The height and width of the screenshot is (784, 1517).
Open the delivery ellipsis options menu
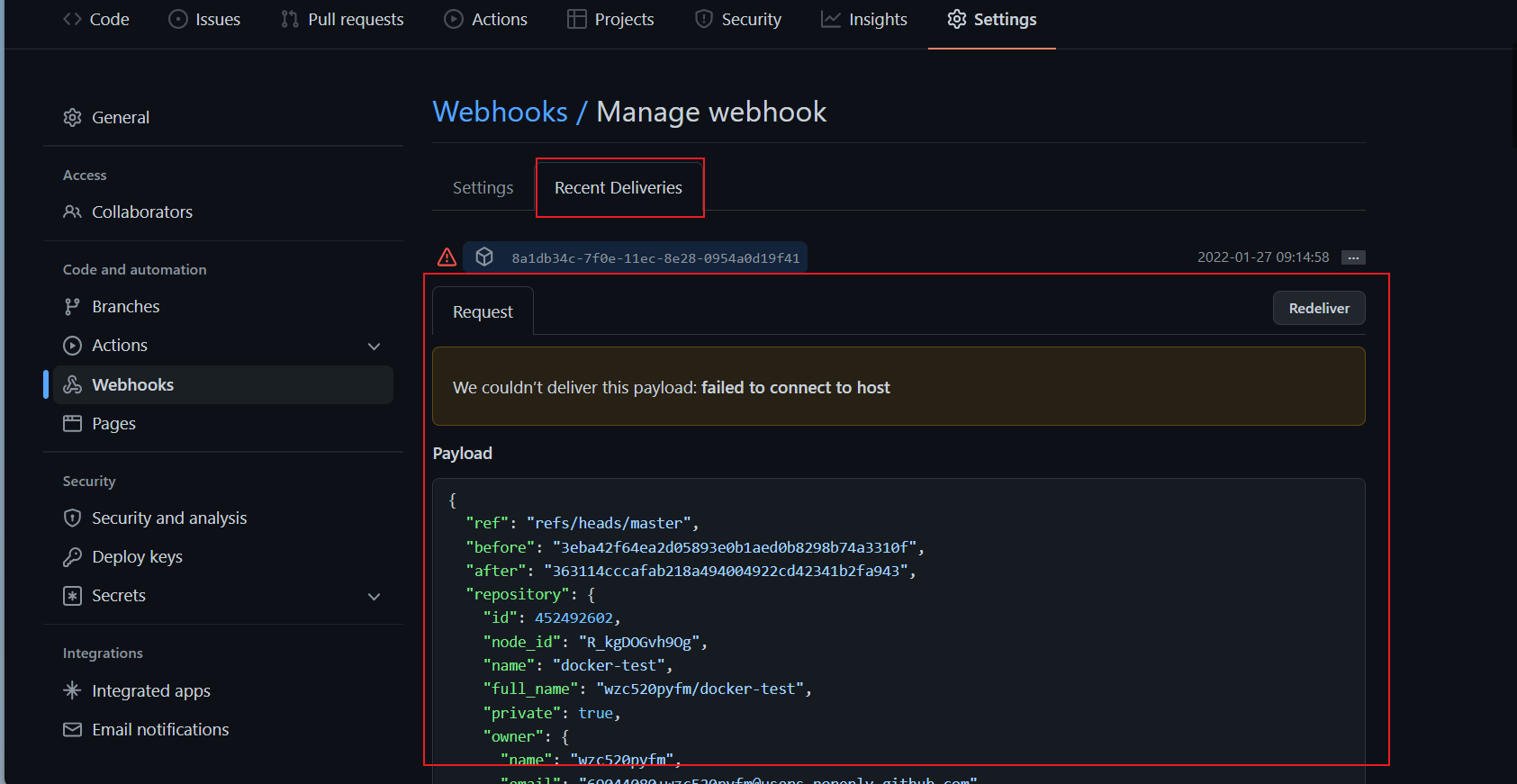1353,257
